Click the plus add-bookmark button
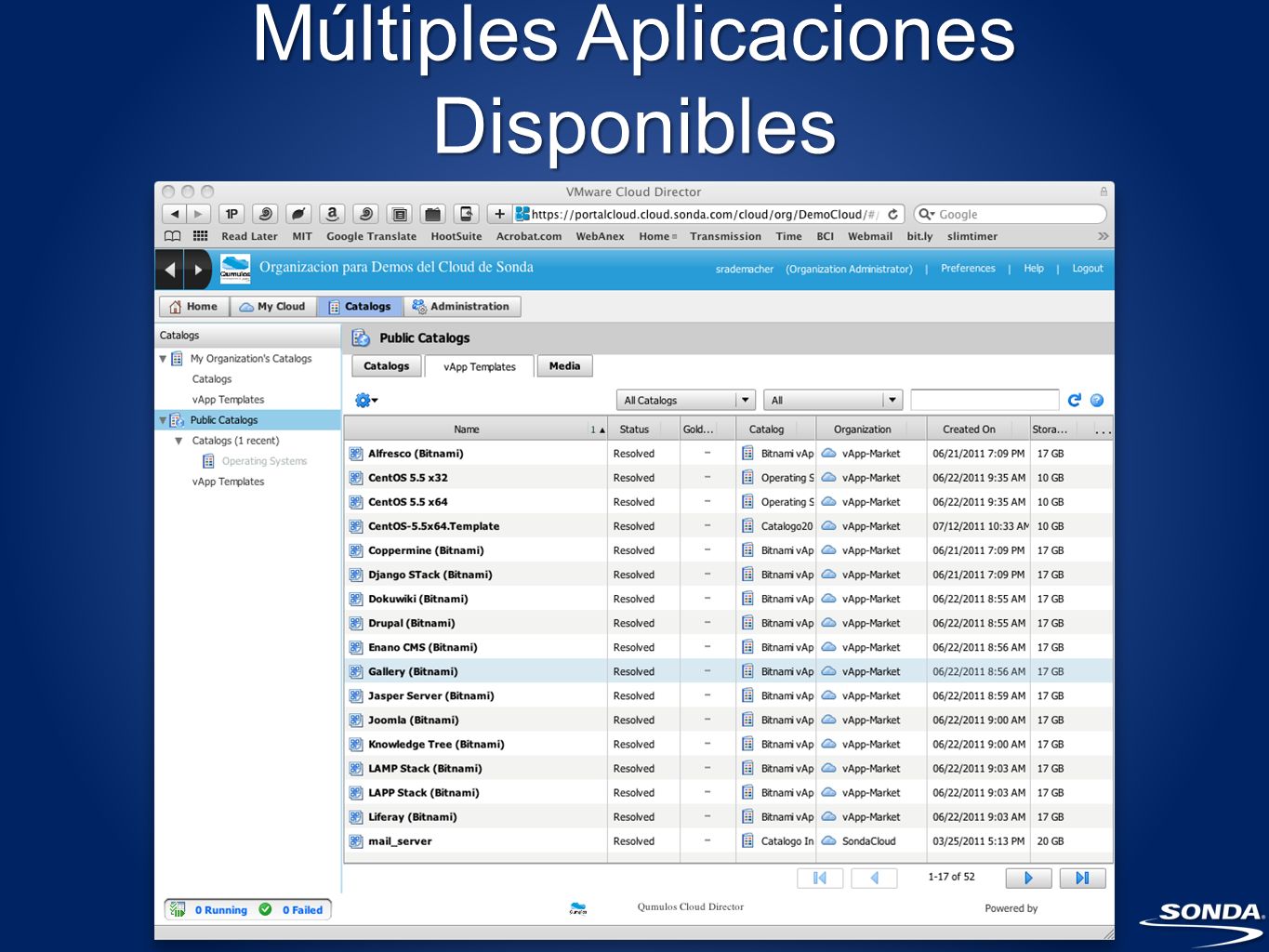1269x952 pixels. [499, 214]
